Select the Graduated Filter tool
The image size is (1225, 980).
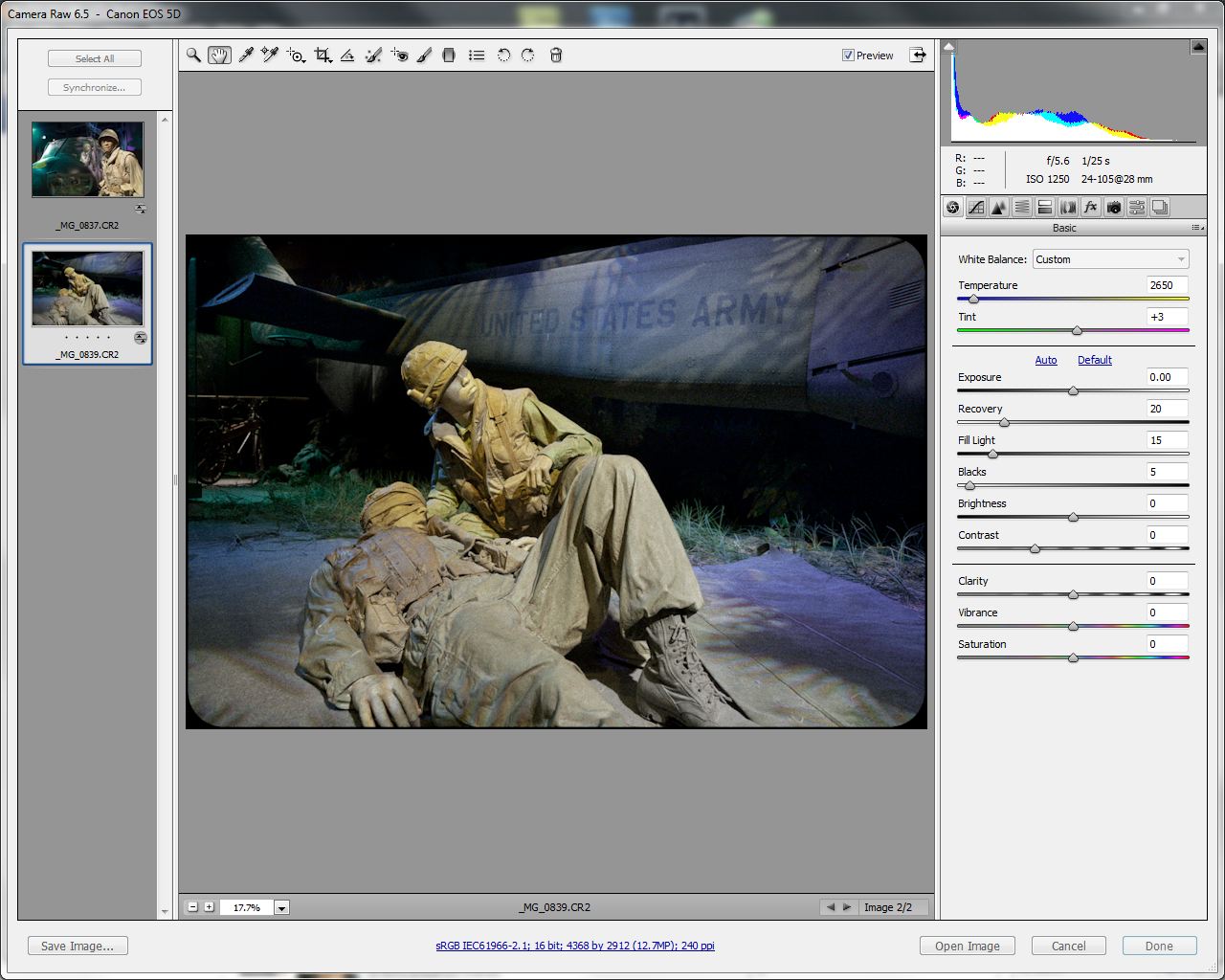point(449,56)
